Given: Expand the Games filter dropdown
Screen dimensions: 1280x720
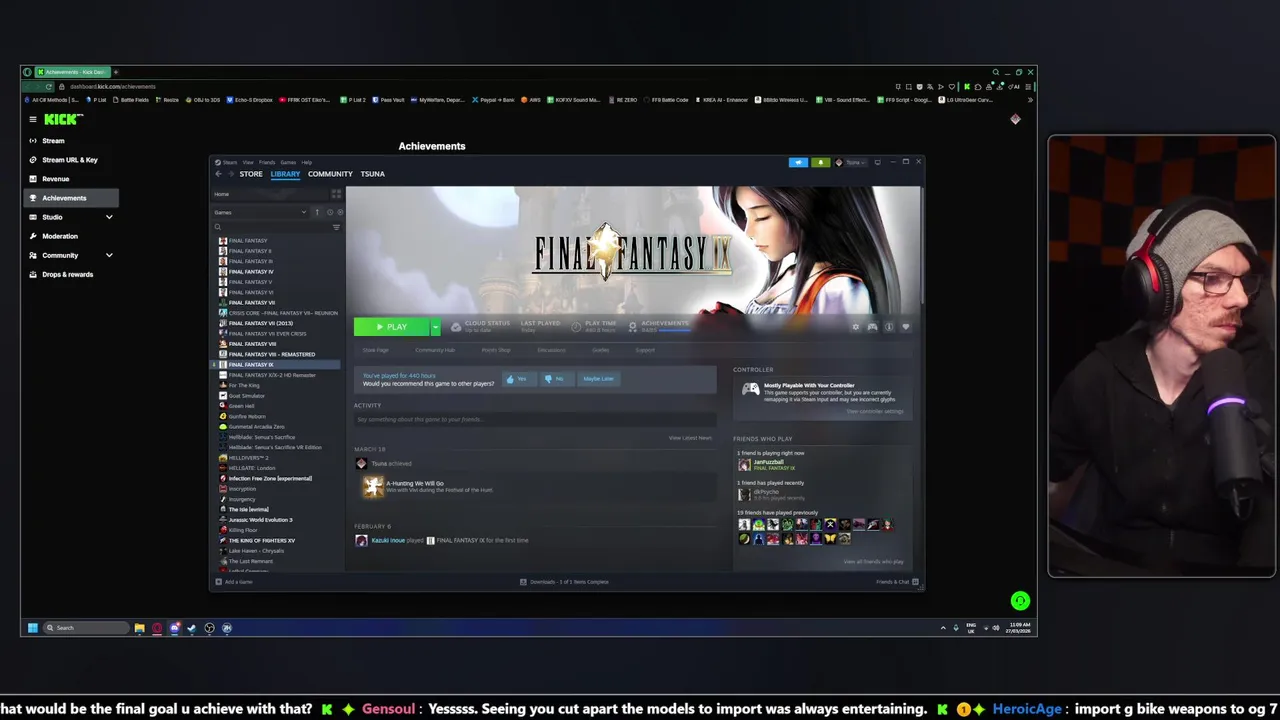Looking at the screenshot, I should tap(260, 212).
